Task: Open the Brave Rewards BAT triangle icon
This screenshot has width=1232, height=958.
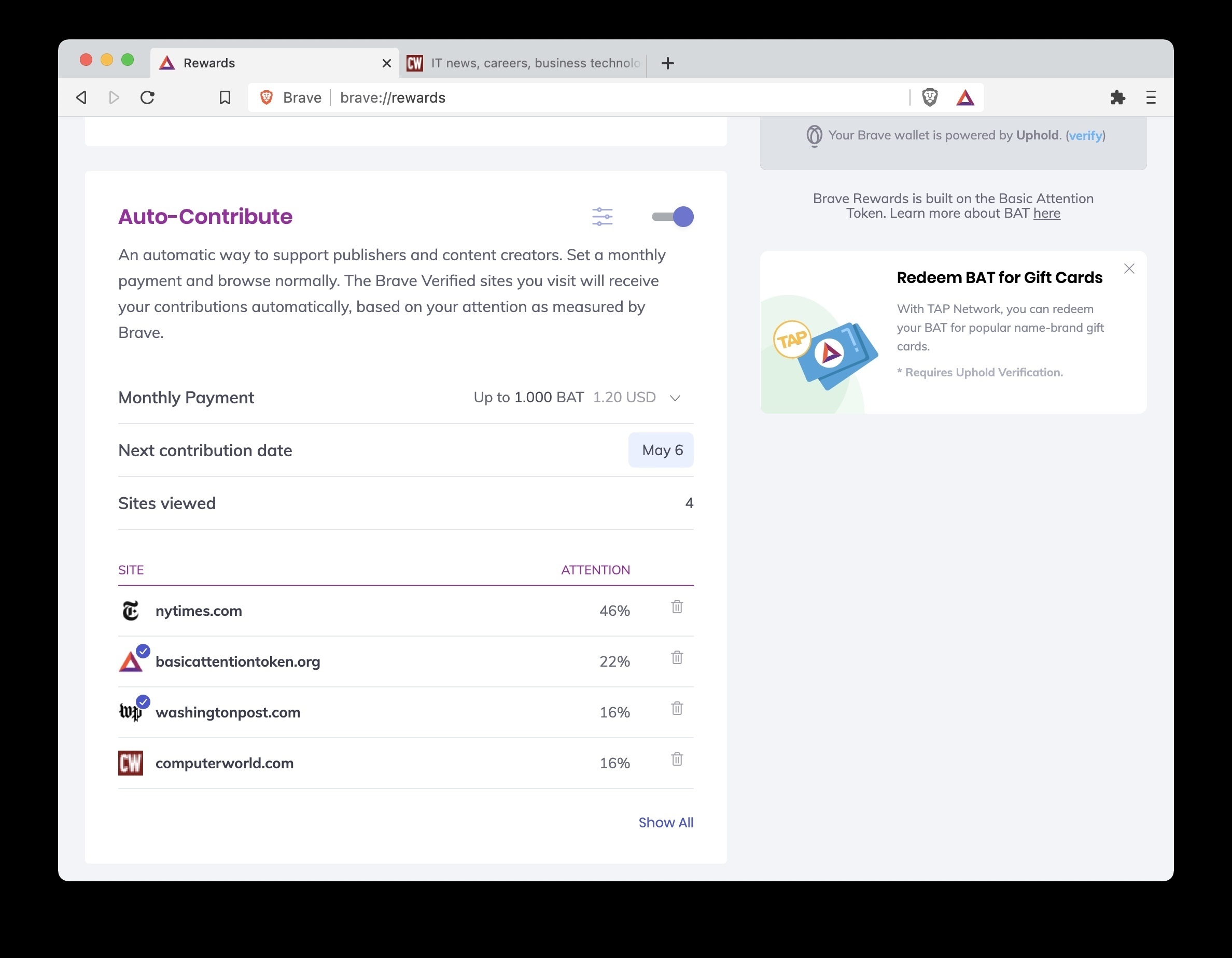Action: click(965, 97)
